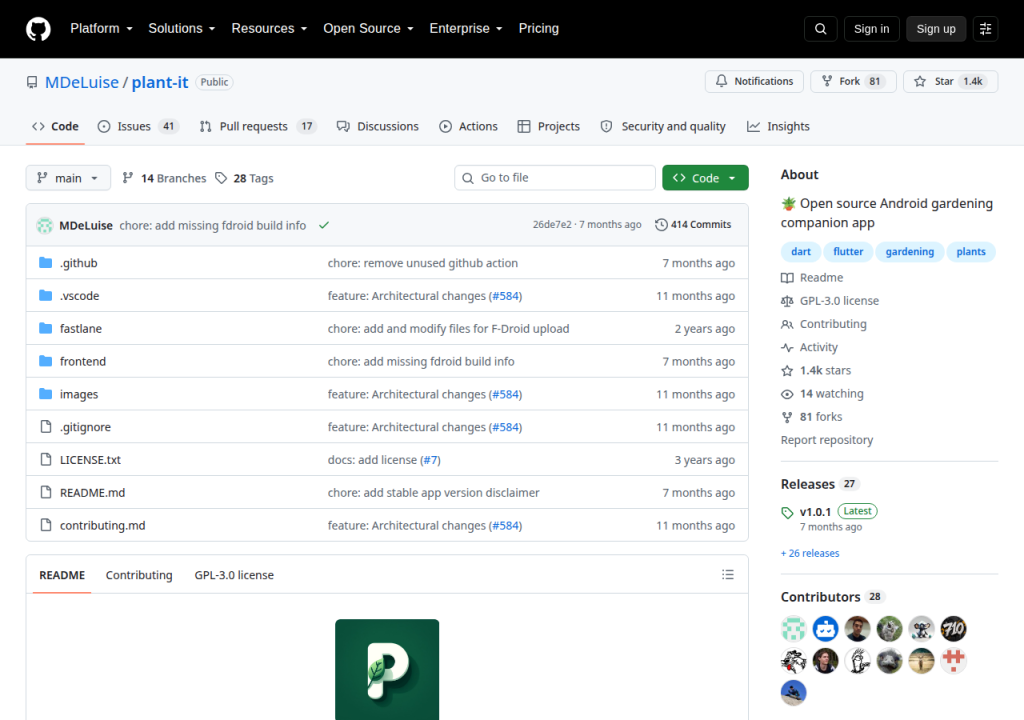1024x720 pixels.
Task: Open the README outline list icon
Action: pos(728,575)
